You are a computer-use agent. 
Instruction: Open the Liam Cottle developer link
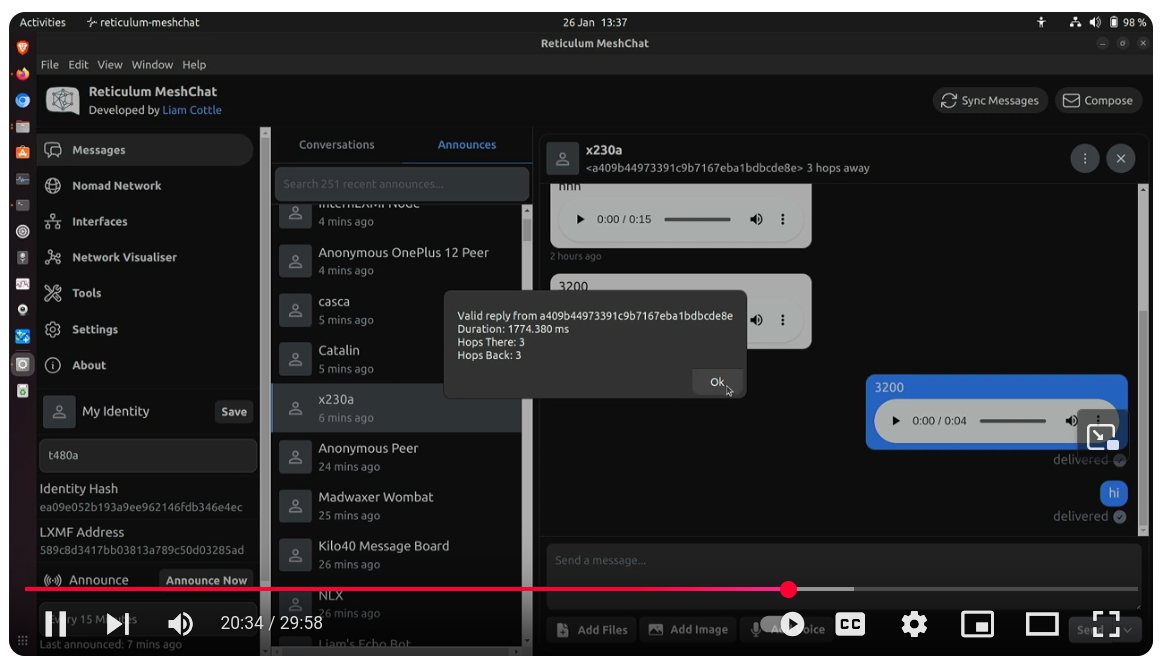pyautogui.click(x=192, y=110)
